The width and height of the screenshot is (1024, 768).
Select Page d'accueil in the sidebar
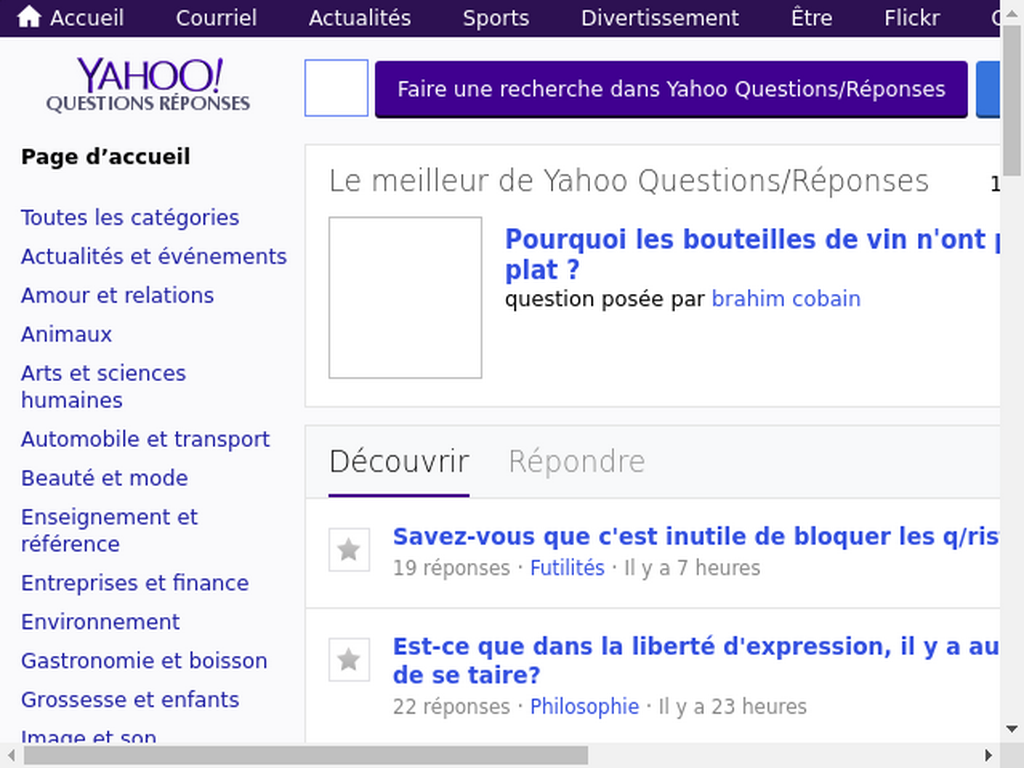106,157
